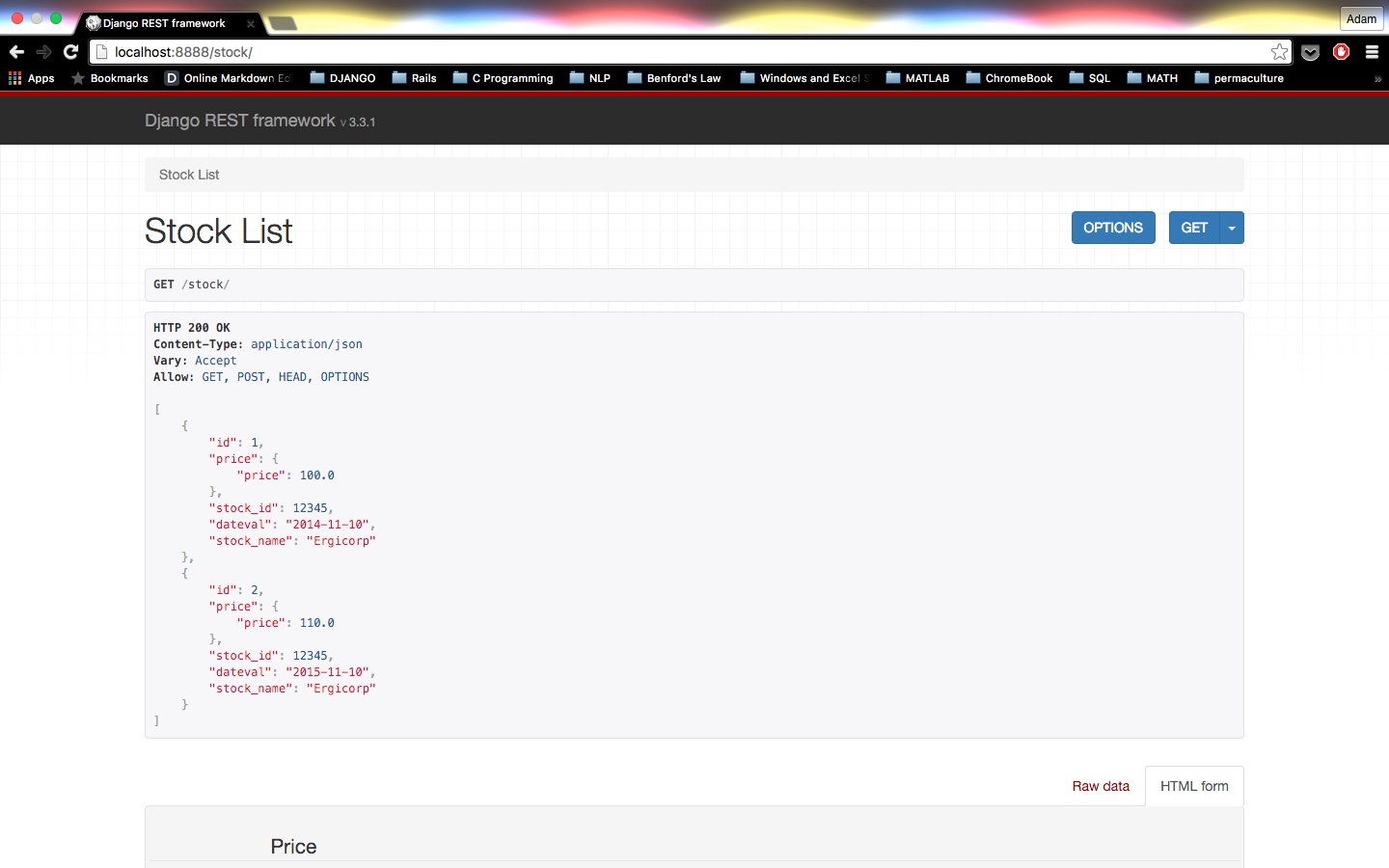Click the red adblock extension icon
The image size is (1389, 868).
tap(1341, 52)
